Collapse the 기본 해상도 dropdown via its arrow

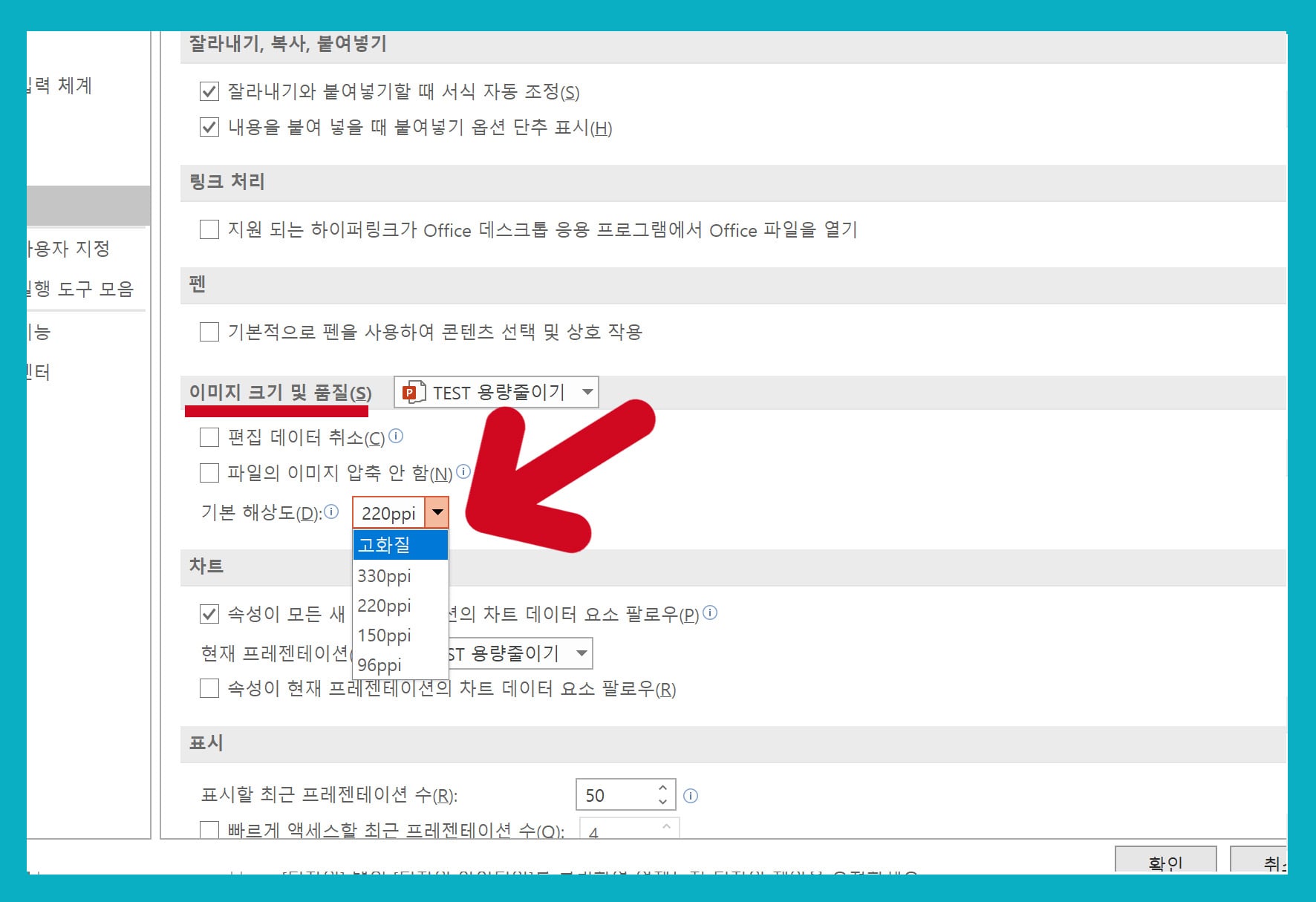(437, 512)
